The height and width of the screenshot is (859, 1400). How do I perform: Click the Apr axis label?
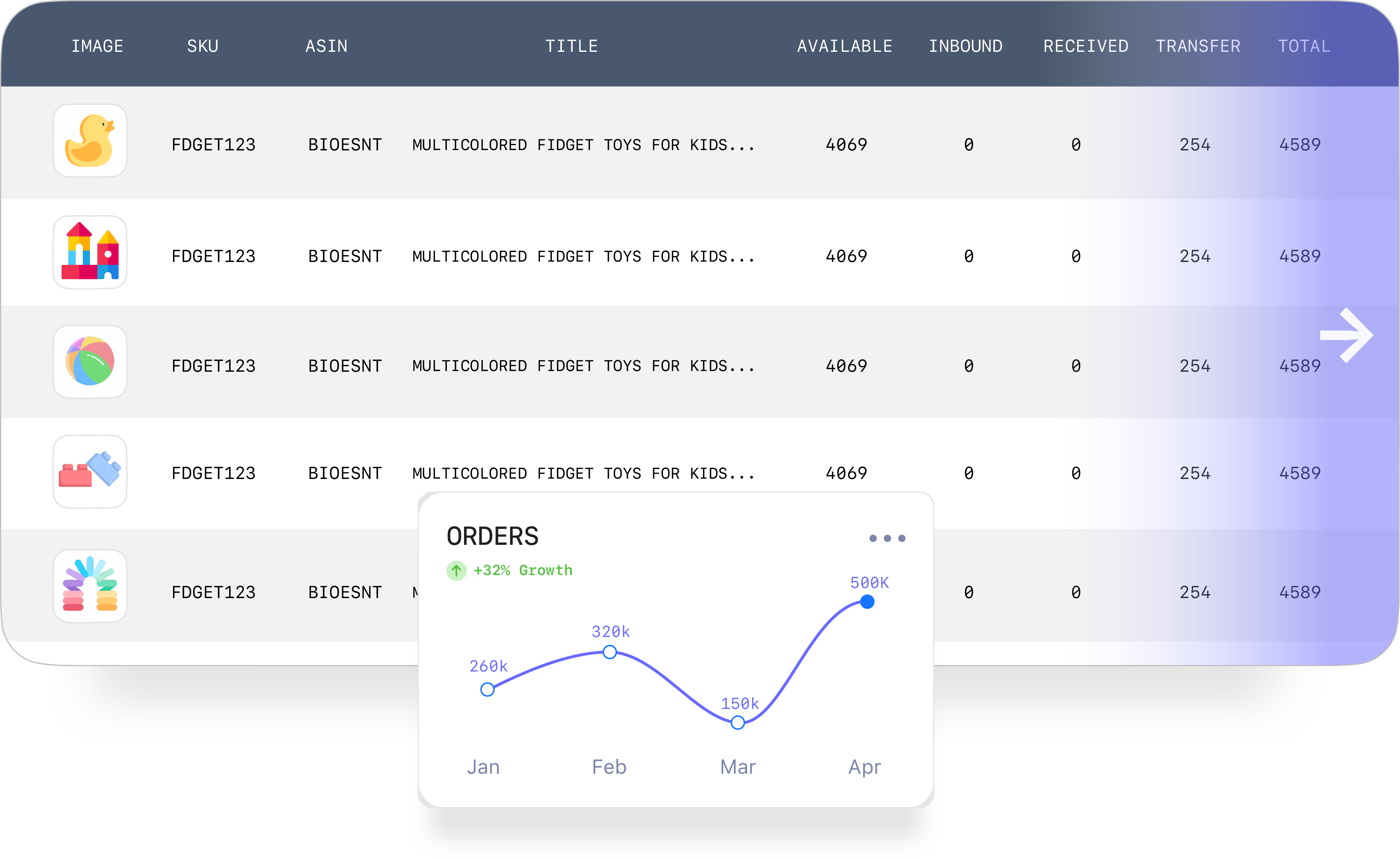click(864, 767)
